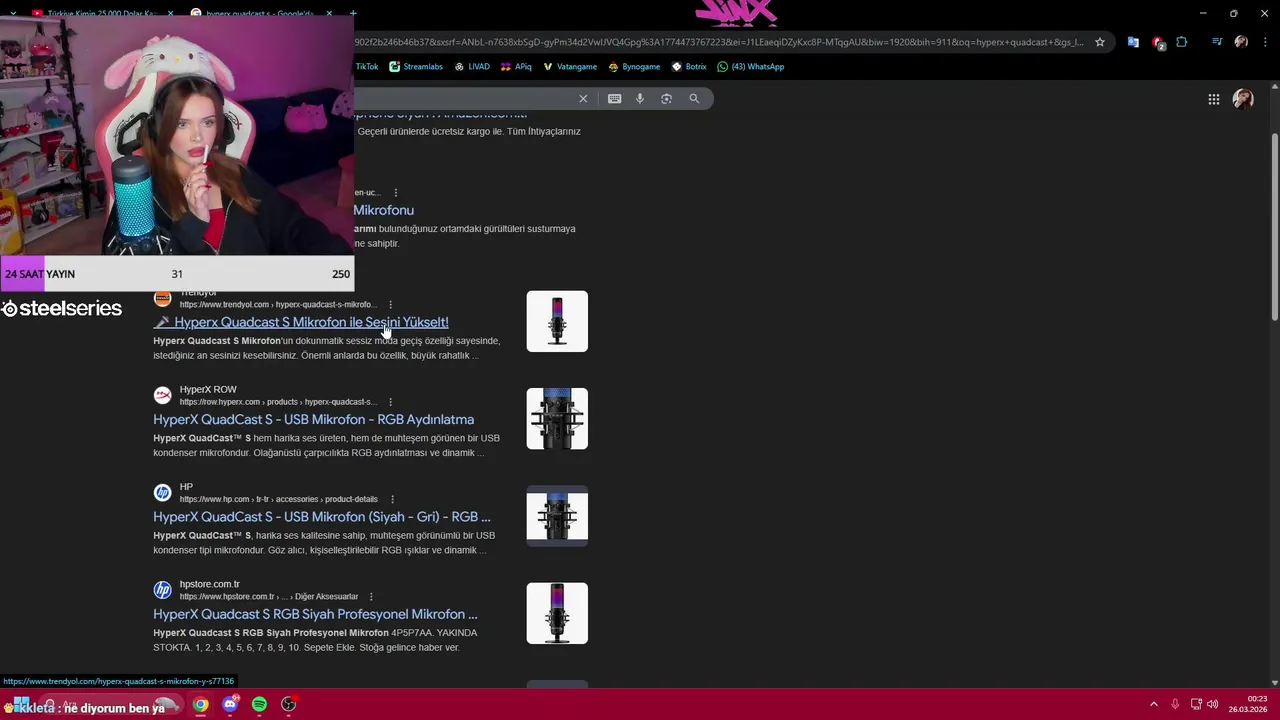Open the WhatsApp bookmark

coord(751,67)
